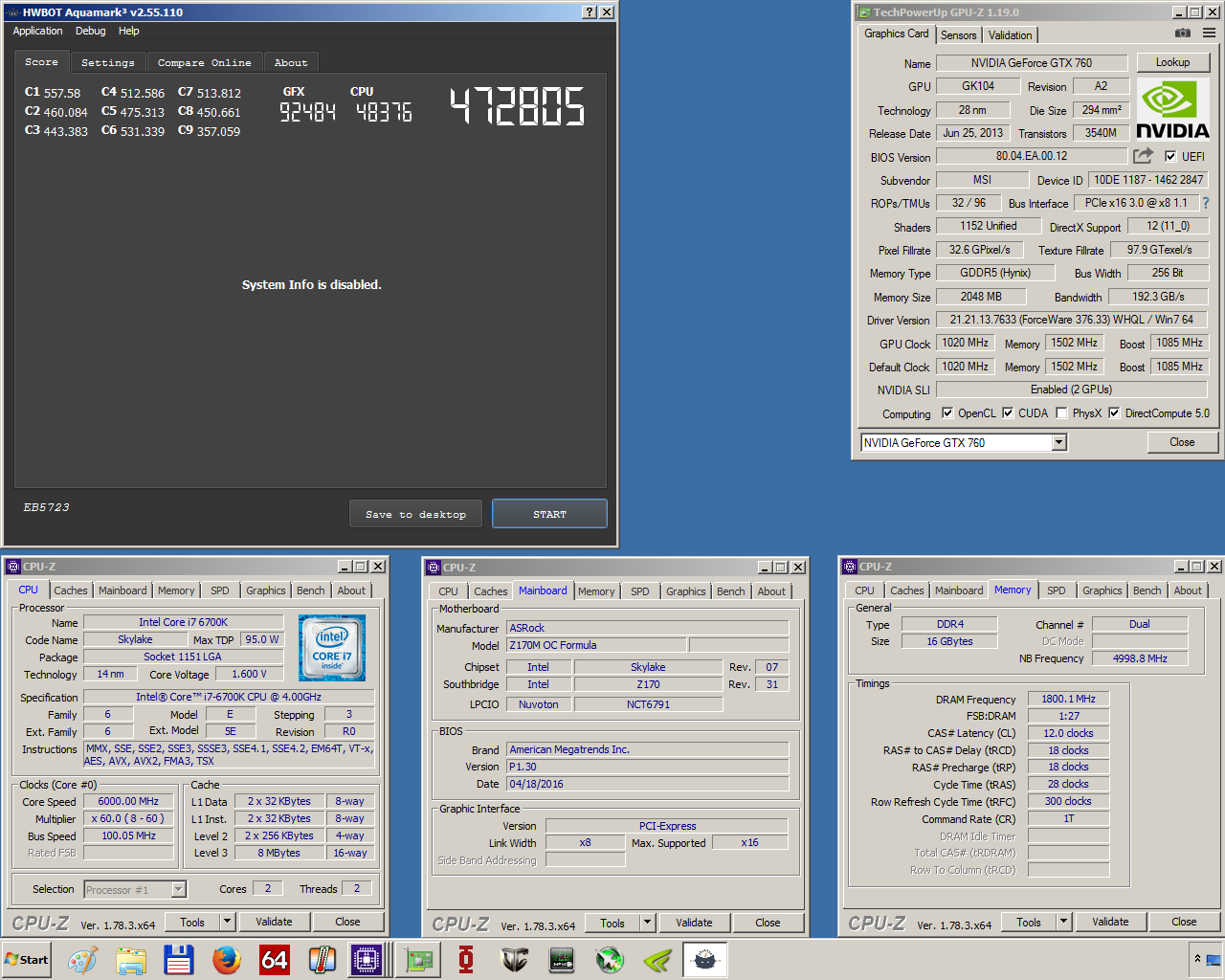Click the NVIDIA logo in GPU-Z
This screenshot has height=980, width=1225.
click(1172, 110)
